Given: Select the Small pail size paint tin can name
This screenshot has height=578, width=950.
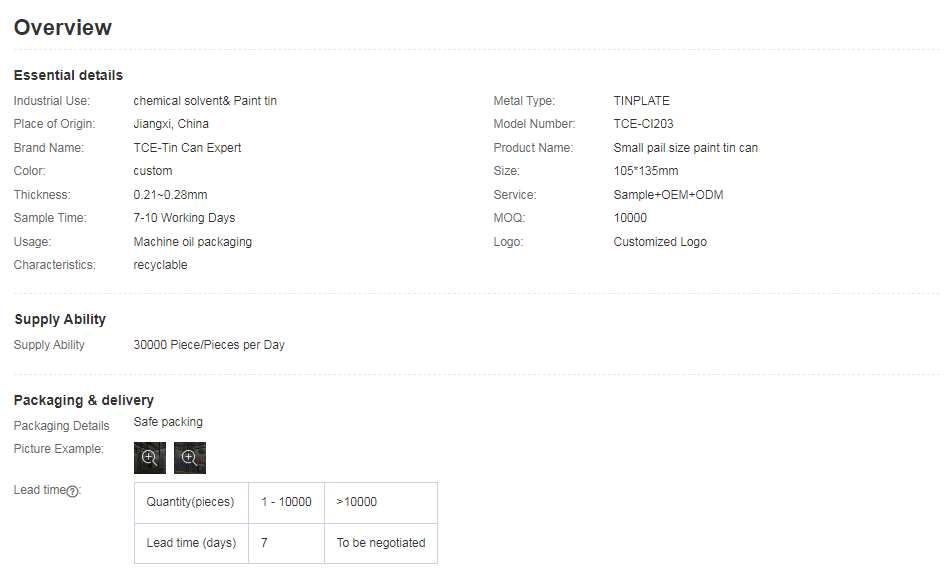Looking at the screenshot, I should tap(685, 148).
